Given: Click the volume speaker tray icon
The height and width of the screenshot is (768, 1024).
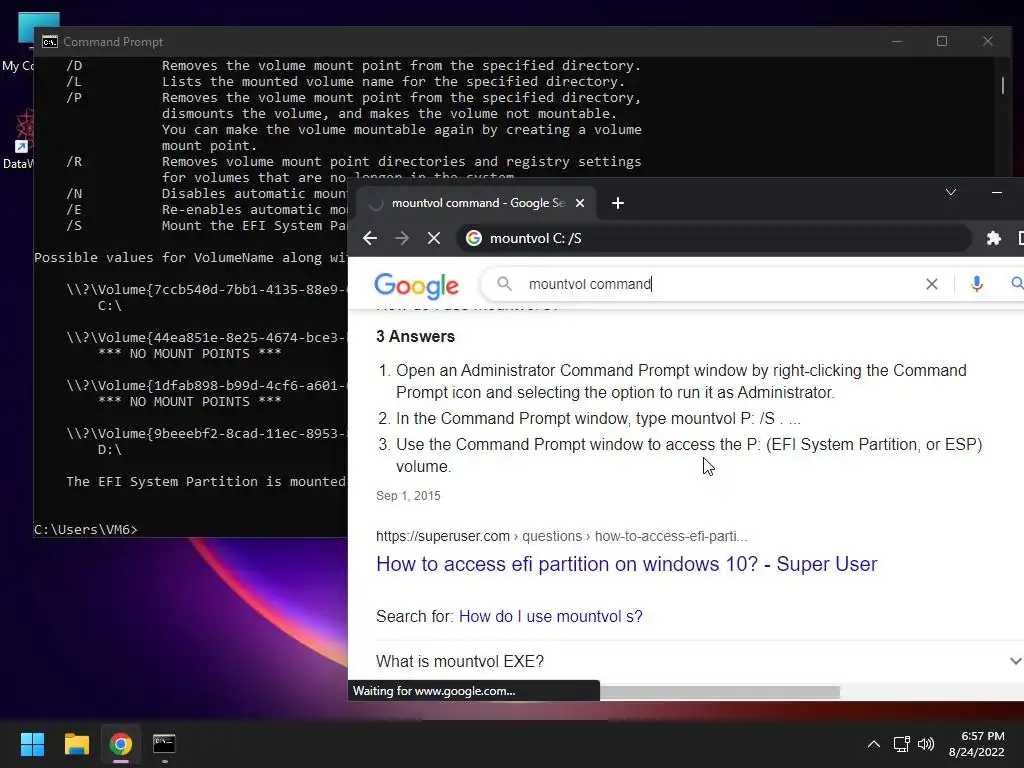Looking at the screenshot, I should pyautogui.click(x=925, y=744).
